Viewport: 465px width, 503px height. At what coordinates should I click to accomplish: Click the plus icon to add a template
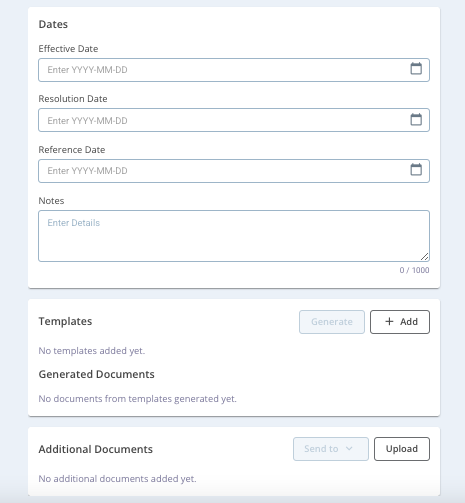[389, 321]
